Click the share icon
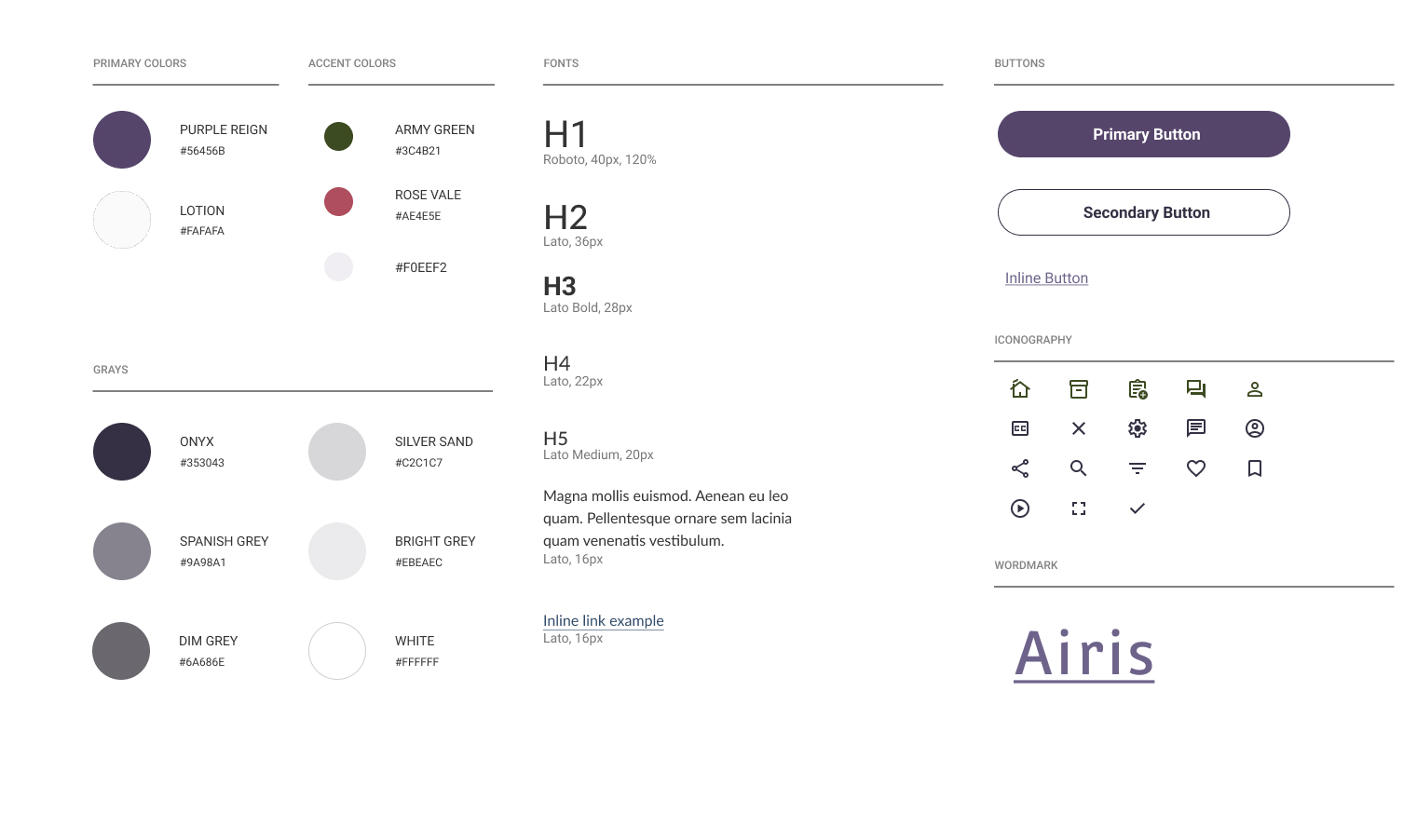 click(x=1020, y=468)
